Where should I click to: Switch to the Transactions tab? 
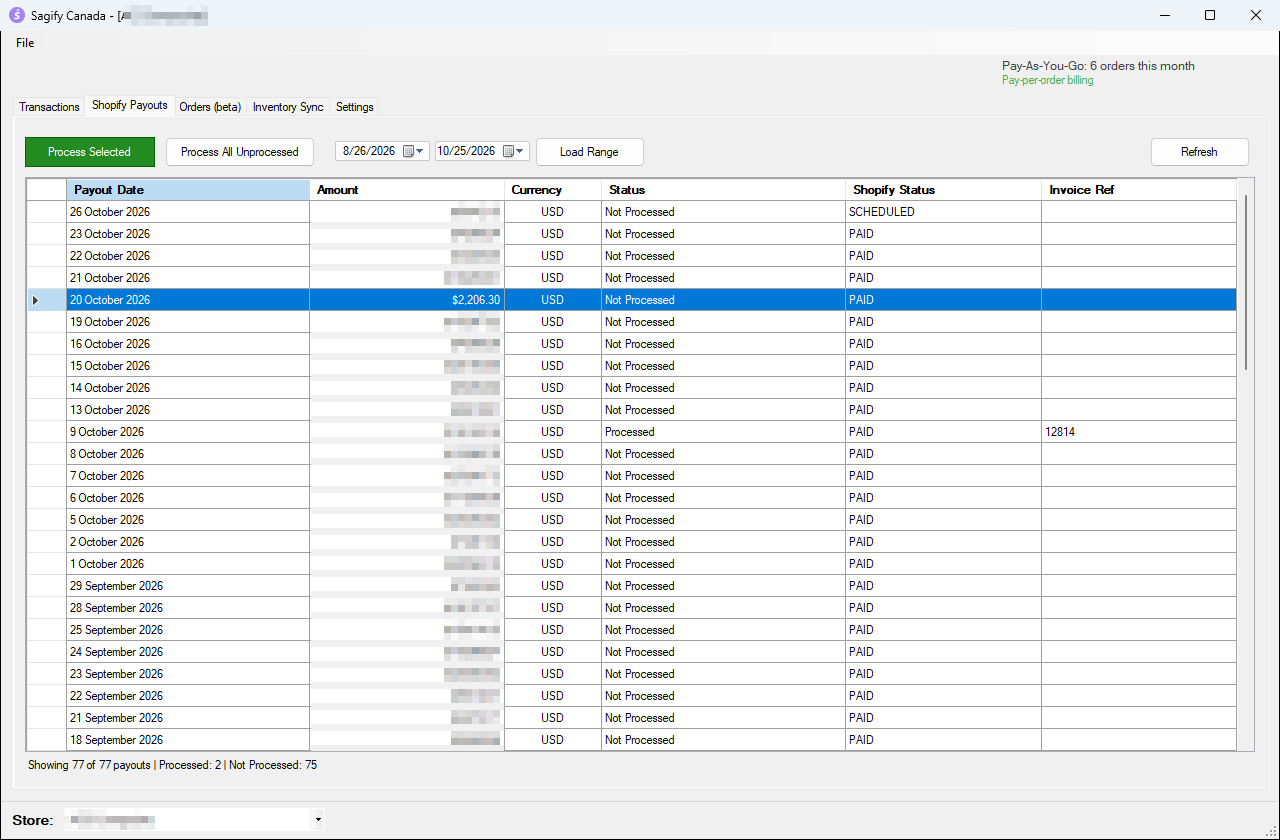(49, 107)
